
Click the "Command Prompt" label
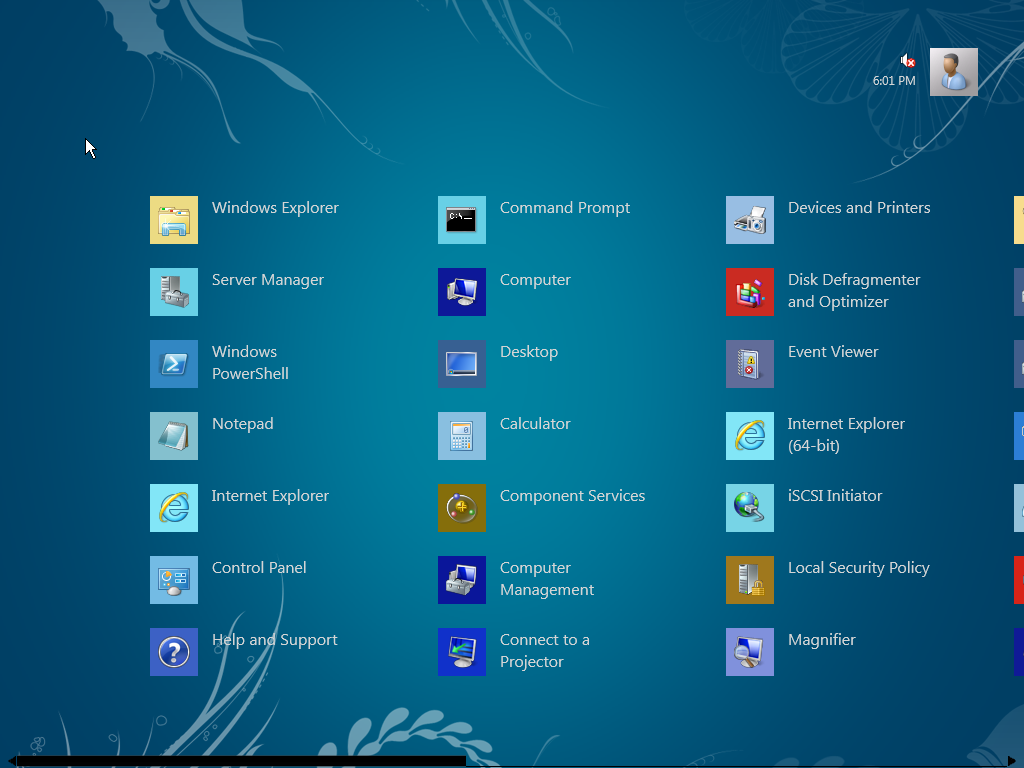[x=565, y=208]
